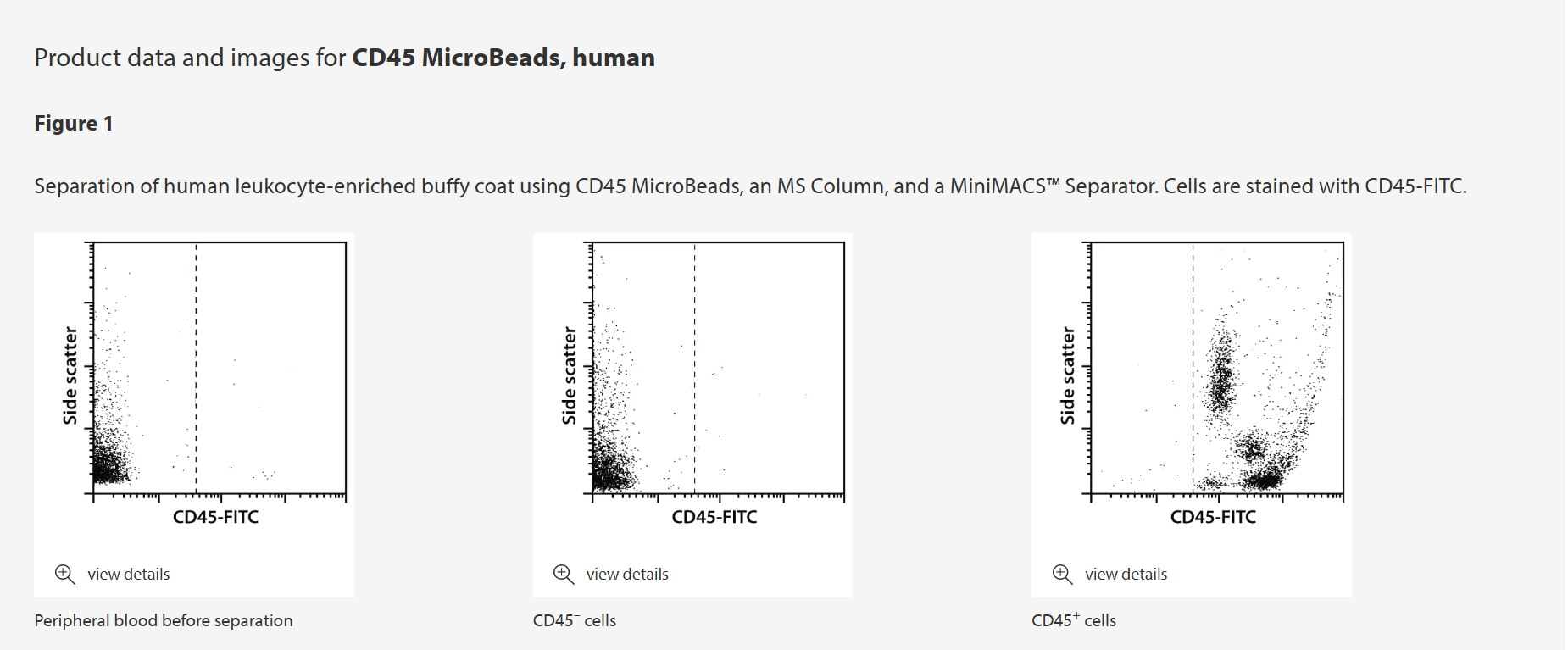
Task: Click the "Figure 1" heading
Action: click(x=74, y=124)
